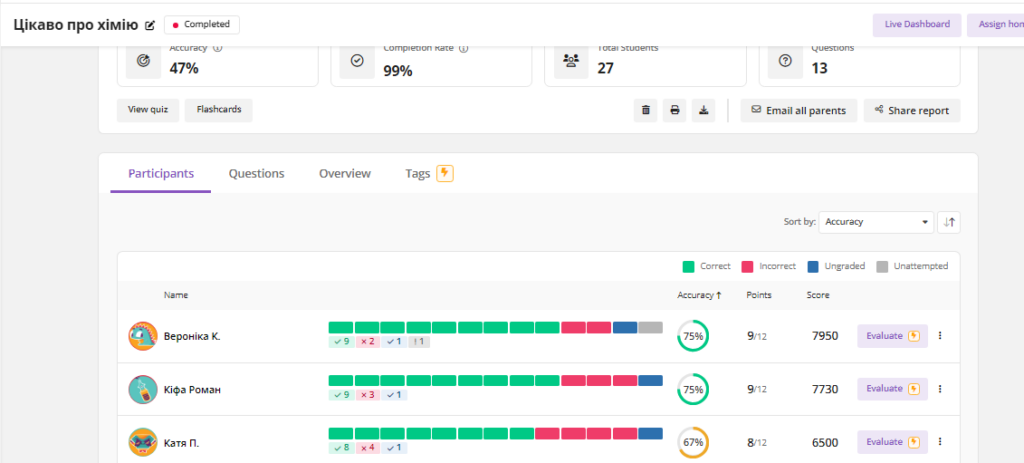1024x463 pixels.
Task: Click the download report icon
Action: 704,110
